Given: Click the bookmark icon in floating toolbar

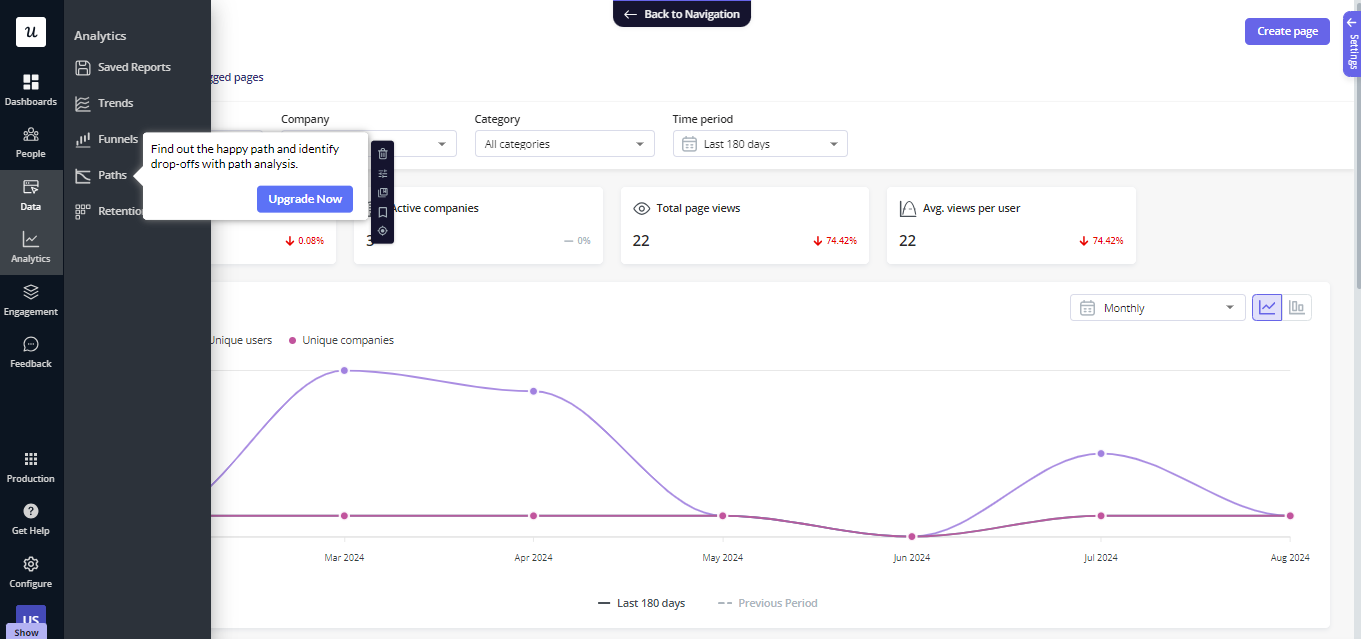Looking at the screenshot, I should click(382, 212).
